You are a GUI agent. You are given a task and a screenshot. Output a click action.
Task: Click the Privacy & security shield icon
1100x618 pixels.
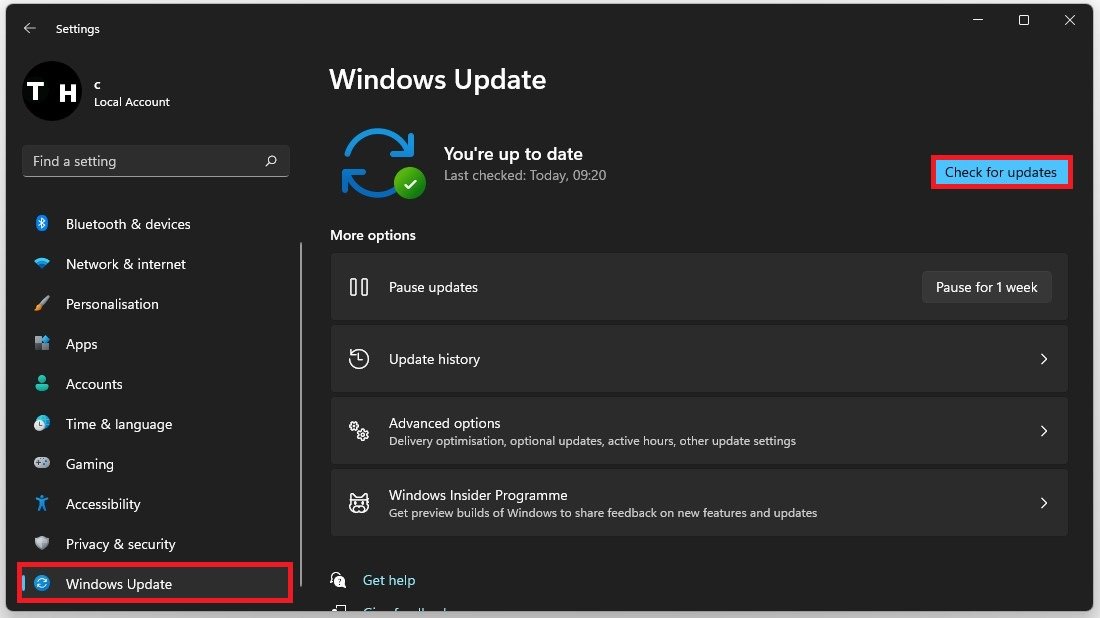pos(42,544)
